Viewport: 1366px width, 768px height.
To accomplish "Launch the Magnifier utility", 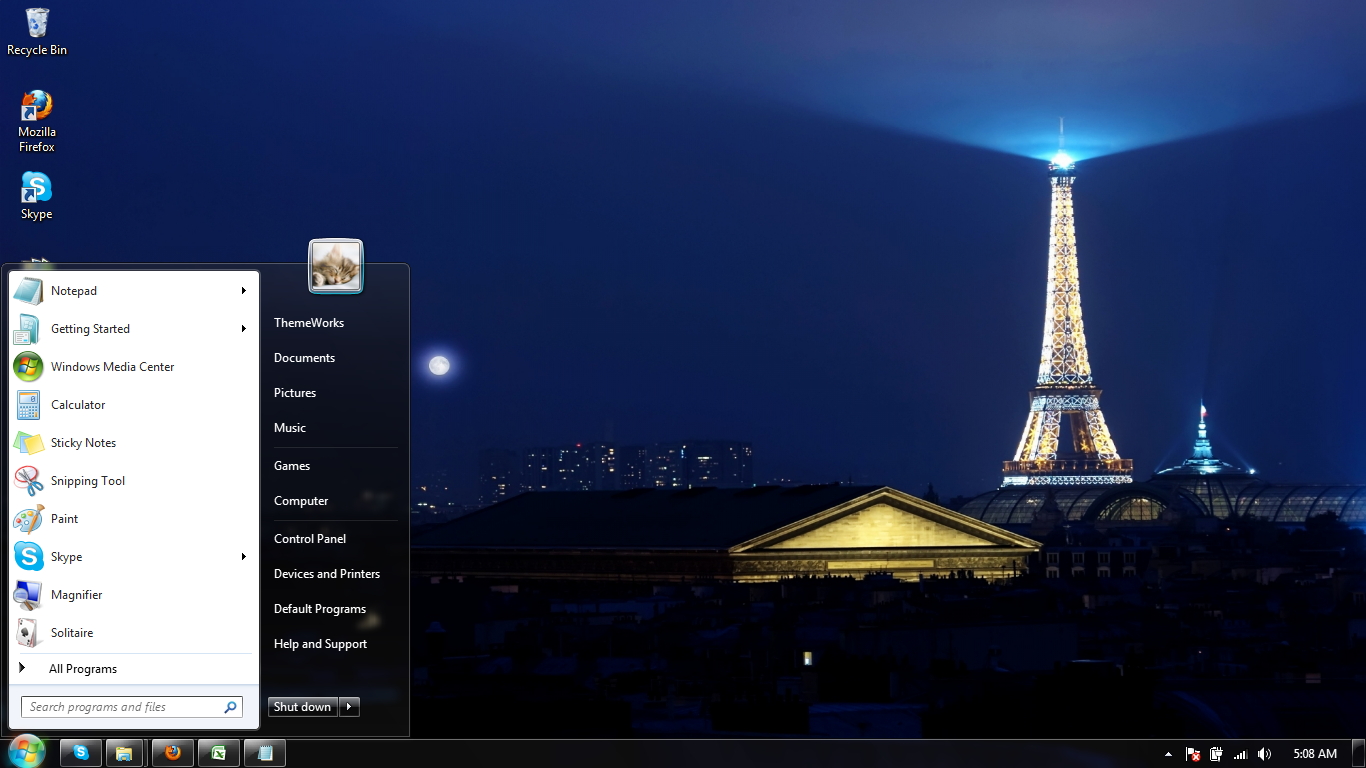I will coord(77,595).
